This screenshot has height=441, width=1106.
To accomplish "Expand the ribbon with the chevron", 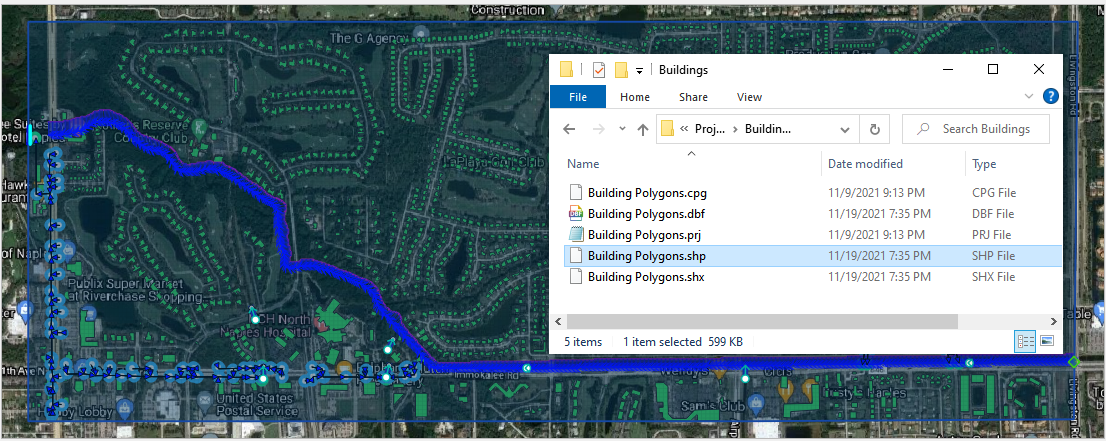I will 1030,97.
